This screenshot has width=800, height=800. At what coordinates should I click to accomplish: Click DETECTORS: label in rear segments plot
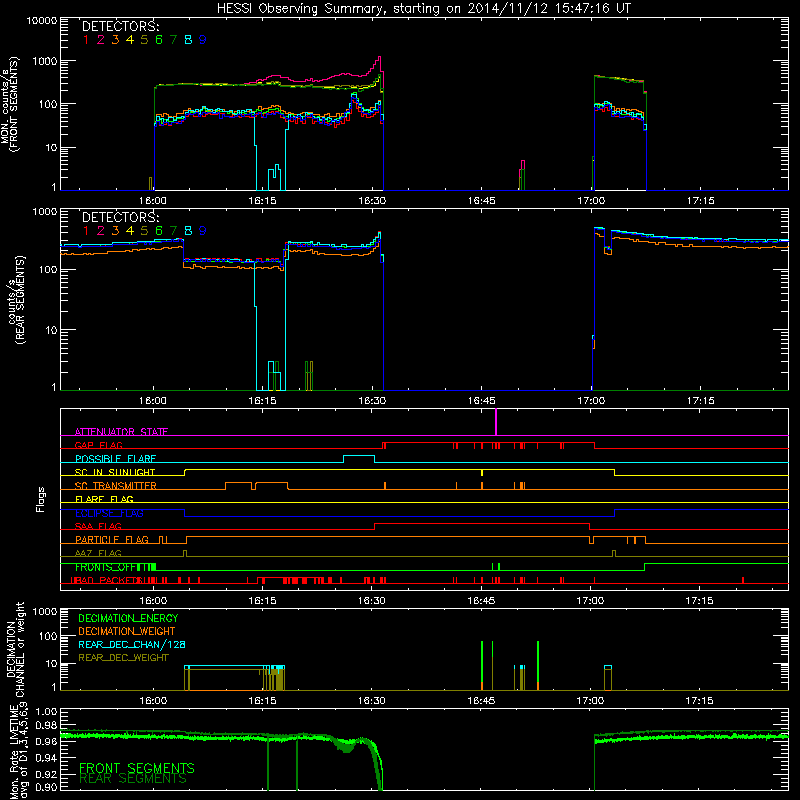point(120,218)
